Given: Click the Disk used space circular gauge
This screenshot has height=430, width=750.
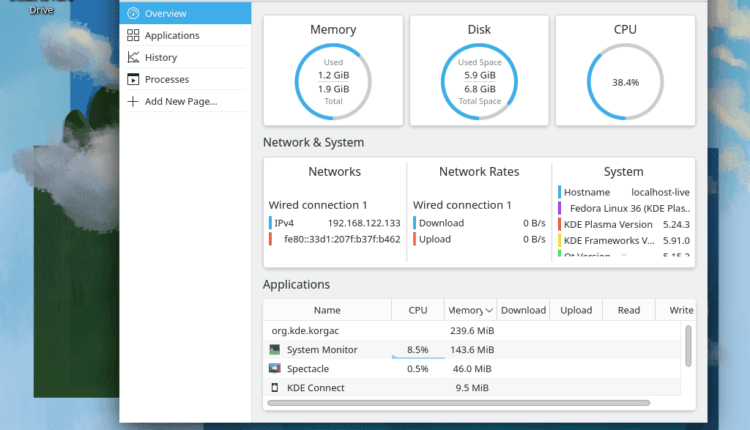Looking at the screenshot, I should pos(479,82).
